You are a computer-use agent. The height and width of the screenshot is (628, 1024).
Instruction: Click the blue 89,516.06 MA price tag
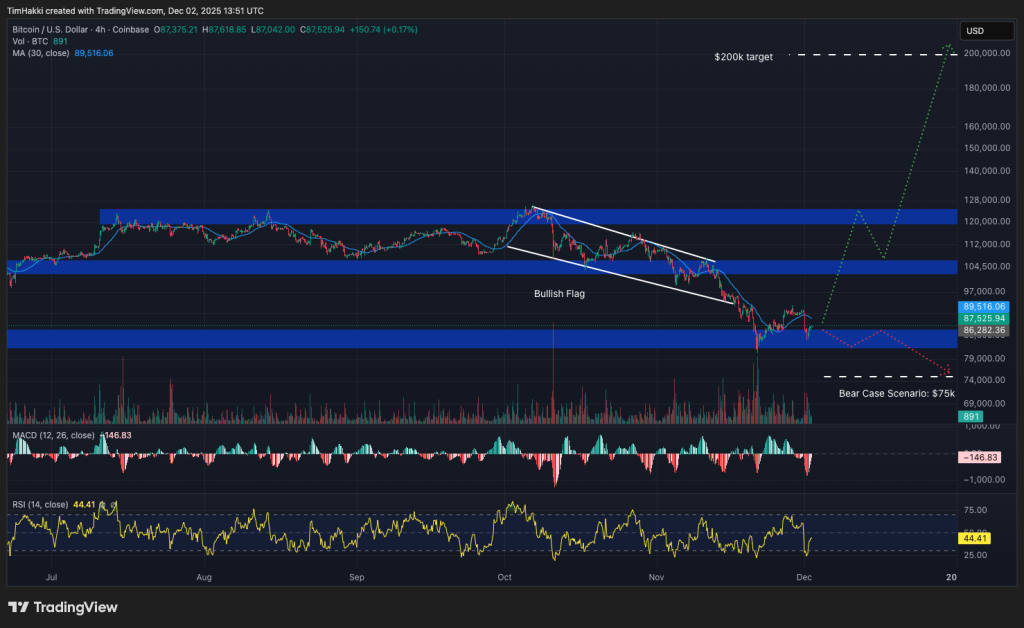point(984,306)
